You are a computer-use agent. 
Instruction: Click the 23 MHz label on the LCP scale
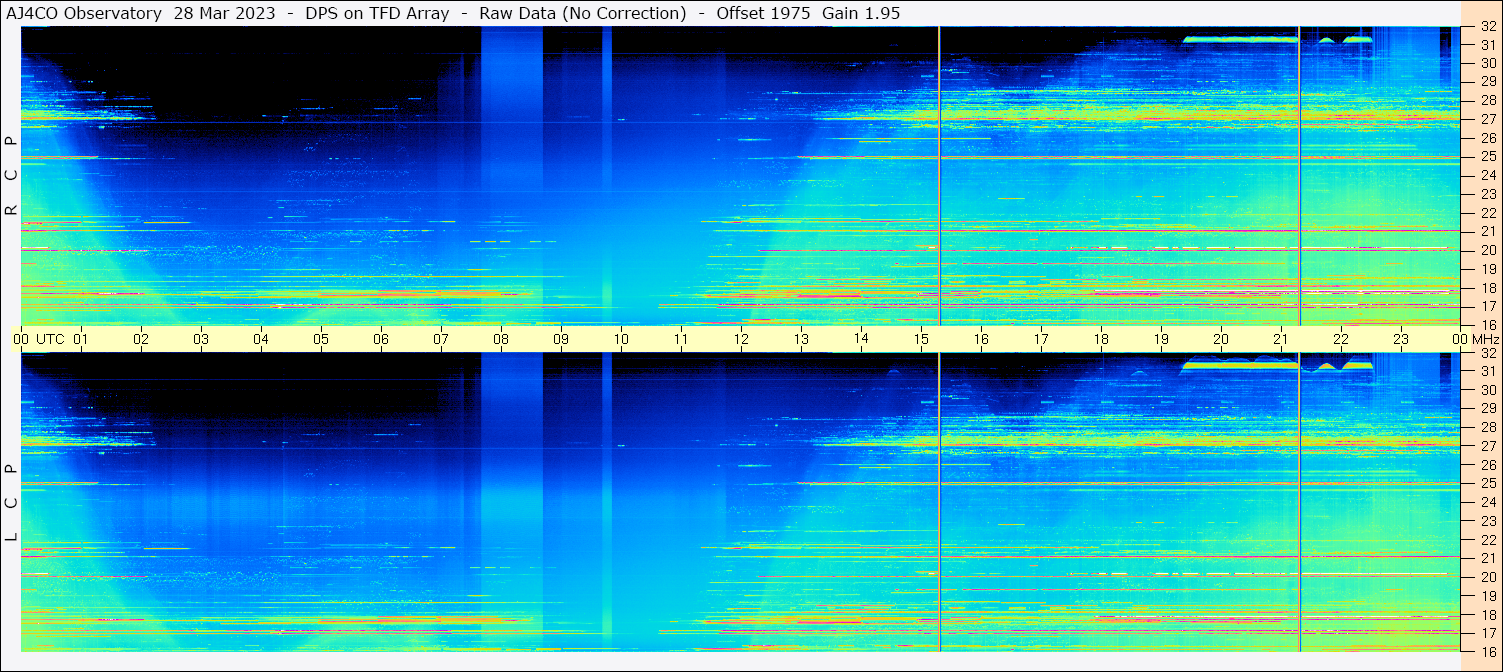1488,521
